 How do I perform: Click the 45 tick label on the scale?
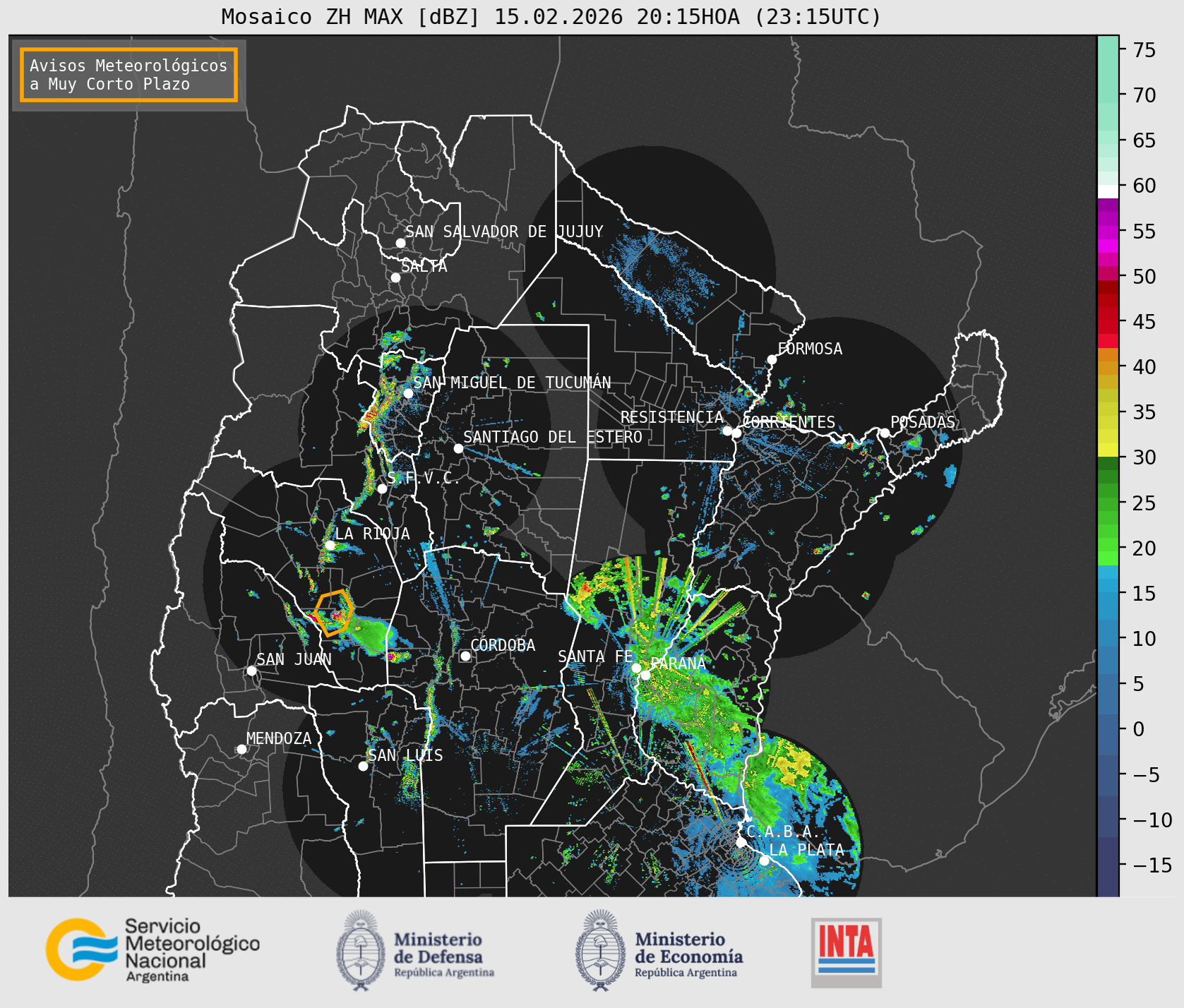click(1144, 321)
